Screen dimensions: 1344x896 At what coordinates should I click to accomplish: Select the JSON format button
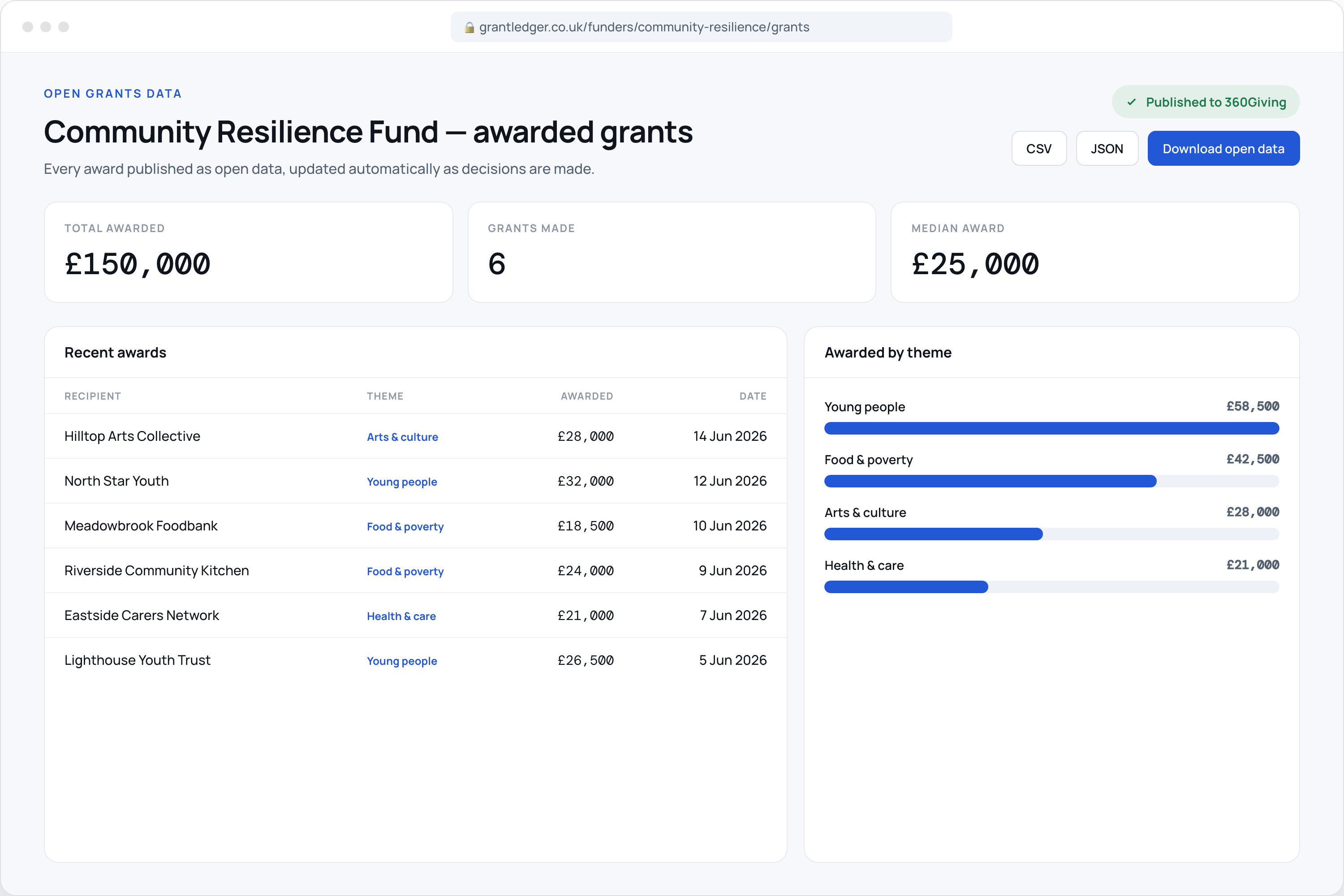click(x=1107, y=149)
